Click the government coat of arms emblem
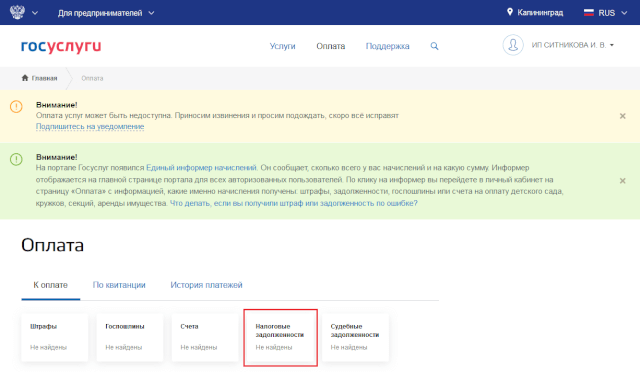The height and width of the screenshot is (372, 640). pos(17,12)
